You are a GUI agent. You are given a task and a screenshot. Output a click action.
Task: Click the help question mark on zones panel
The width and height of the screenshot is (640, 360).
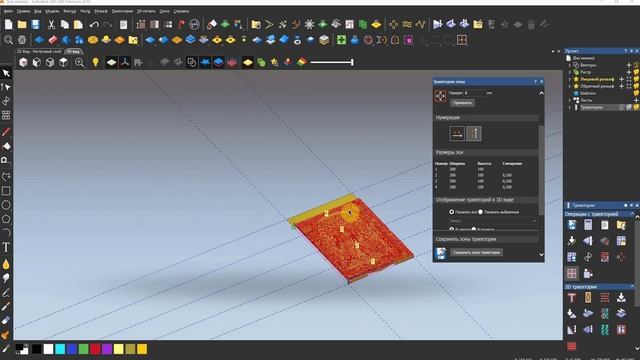pos(535,82)
